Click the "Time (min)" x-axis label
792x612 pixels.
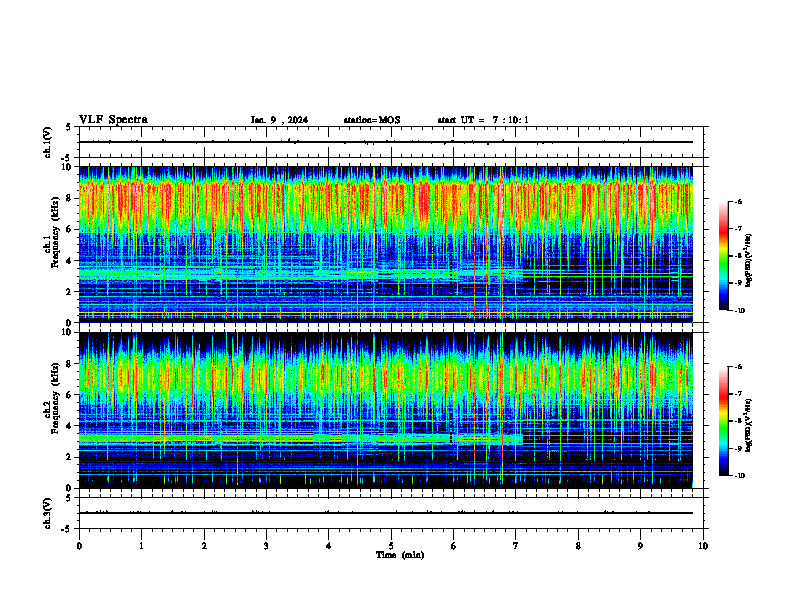[x=400, y=555]
